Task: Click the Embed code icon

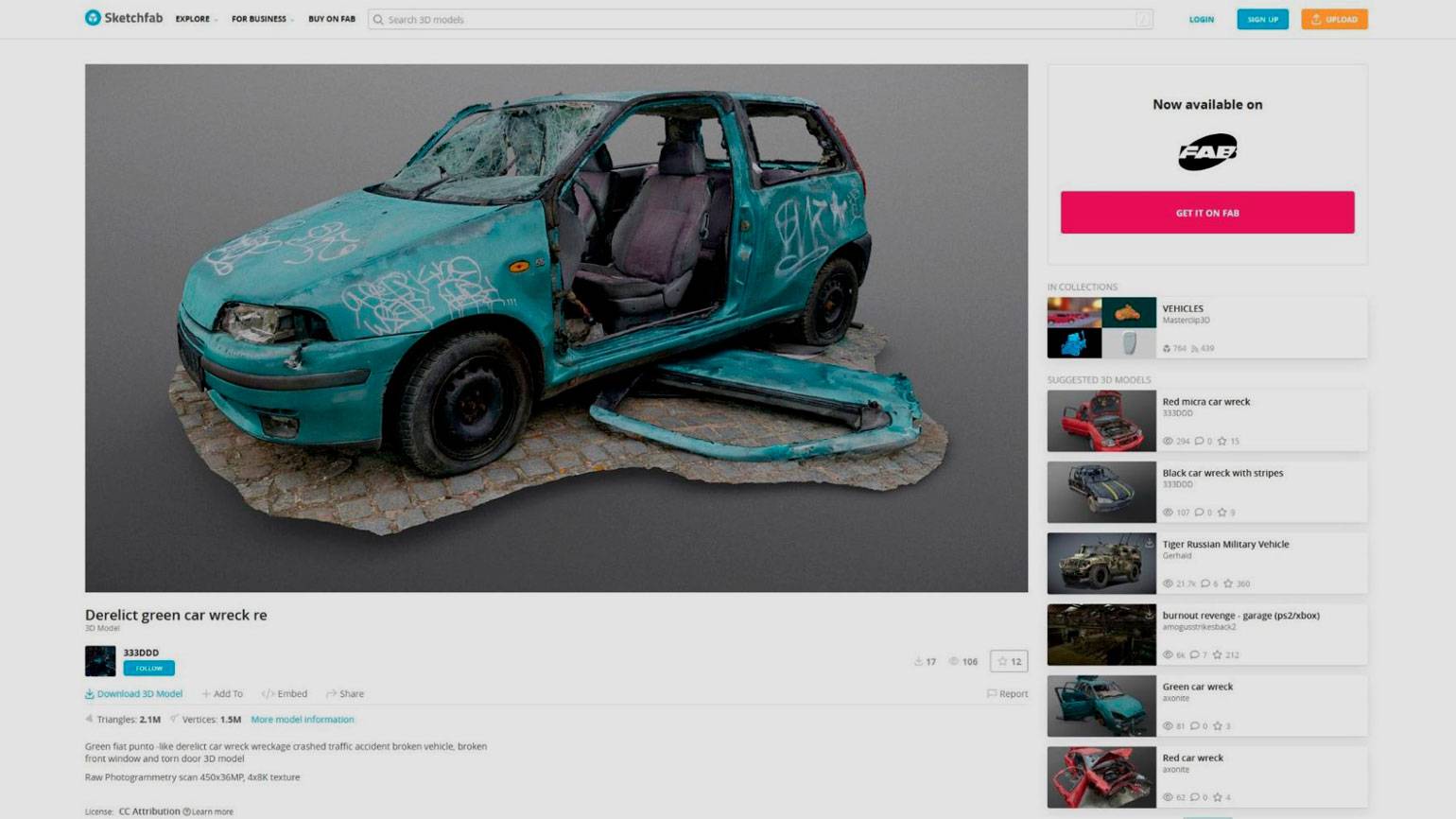Action: coord(268,694)
